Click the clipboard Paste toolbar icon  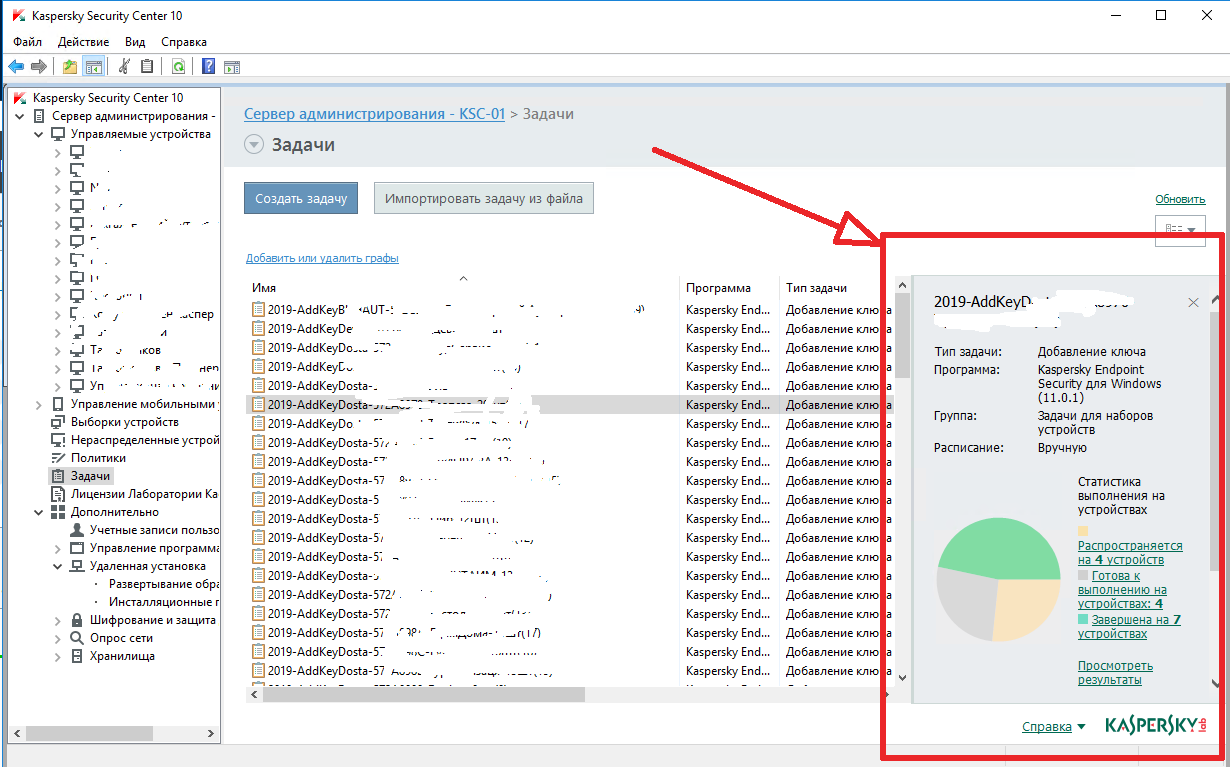coord(147,67)
